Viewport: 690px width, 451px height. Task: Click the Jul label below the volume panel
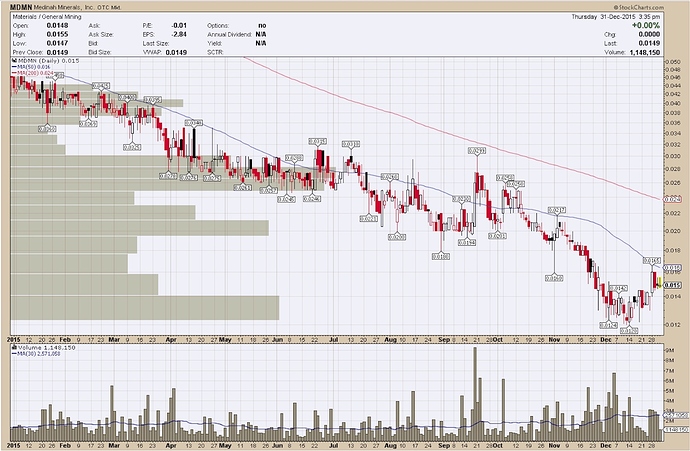[334, 446]
